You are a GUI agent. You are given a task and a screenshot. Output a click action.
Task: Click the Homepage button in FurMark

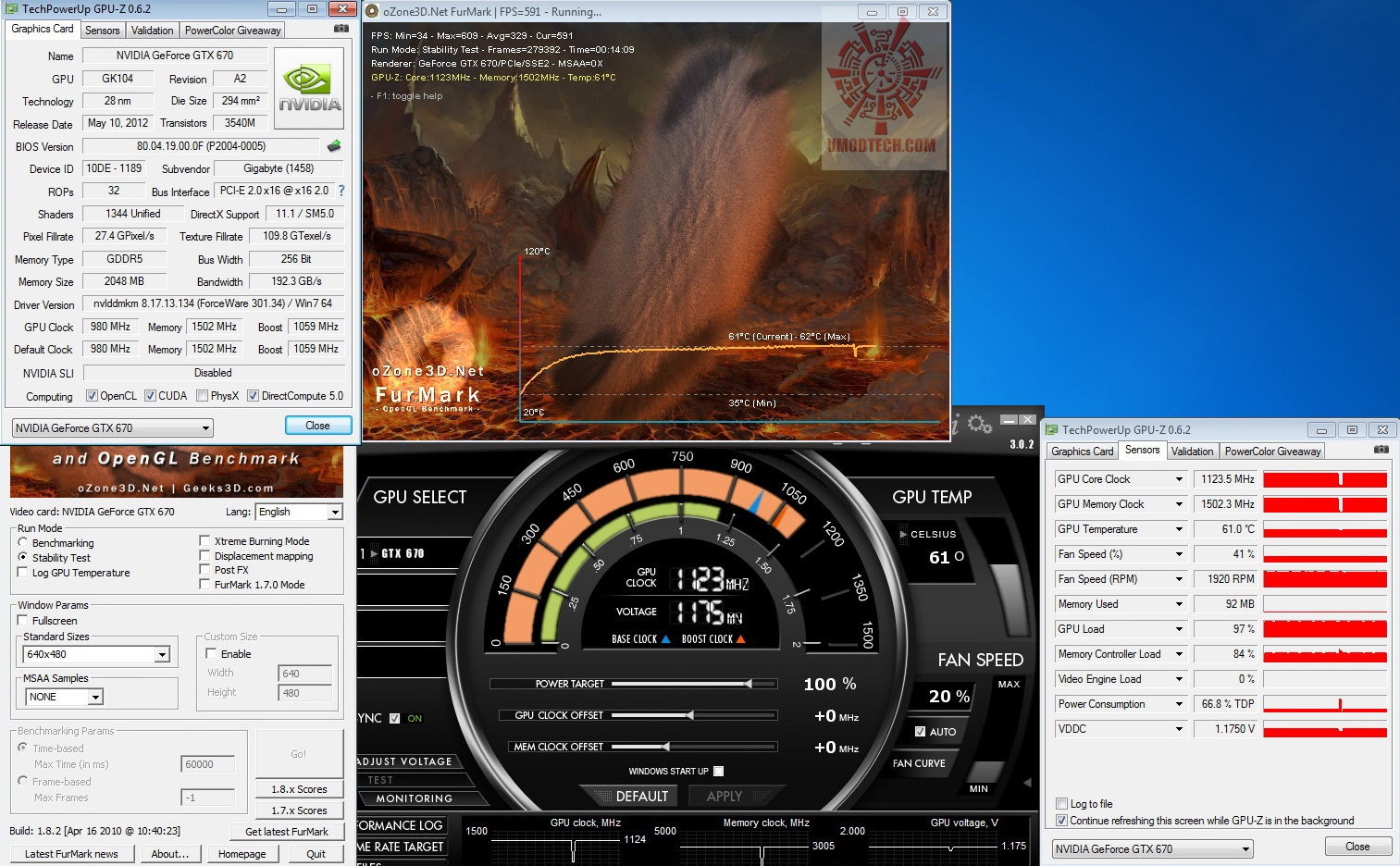pos(242,854)
